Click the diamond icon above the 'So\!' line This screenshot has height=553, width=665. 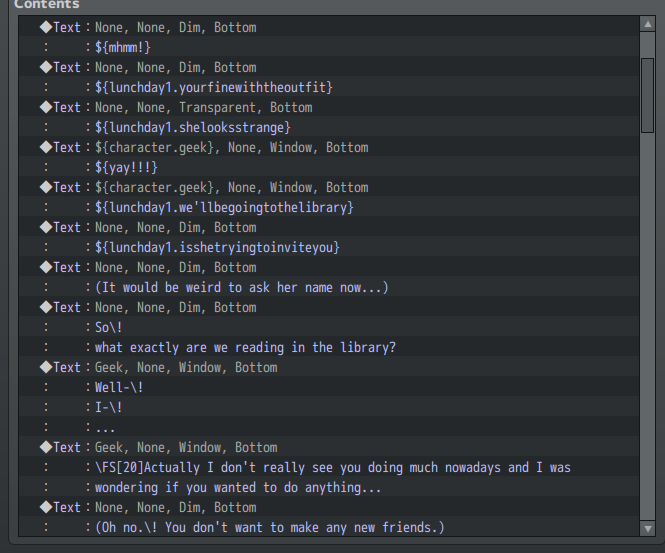(45, 307)
